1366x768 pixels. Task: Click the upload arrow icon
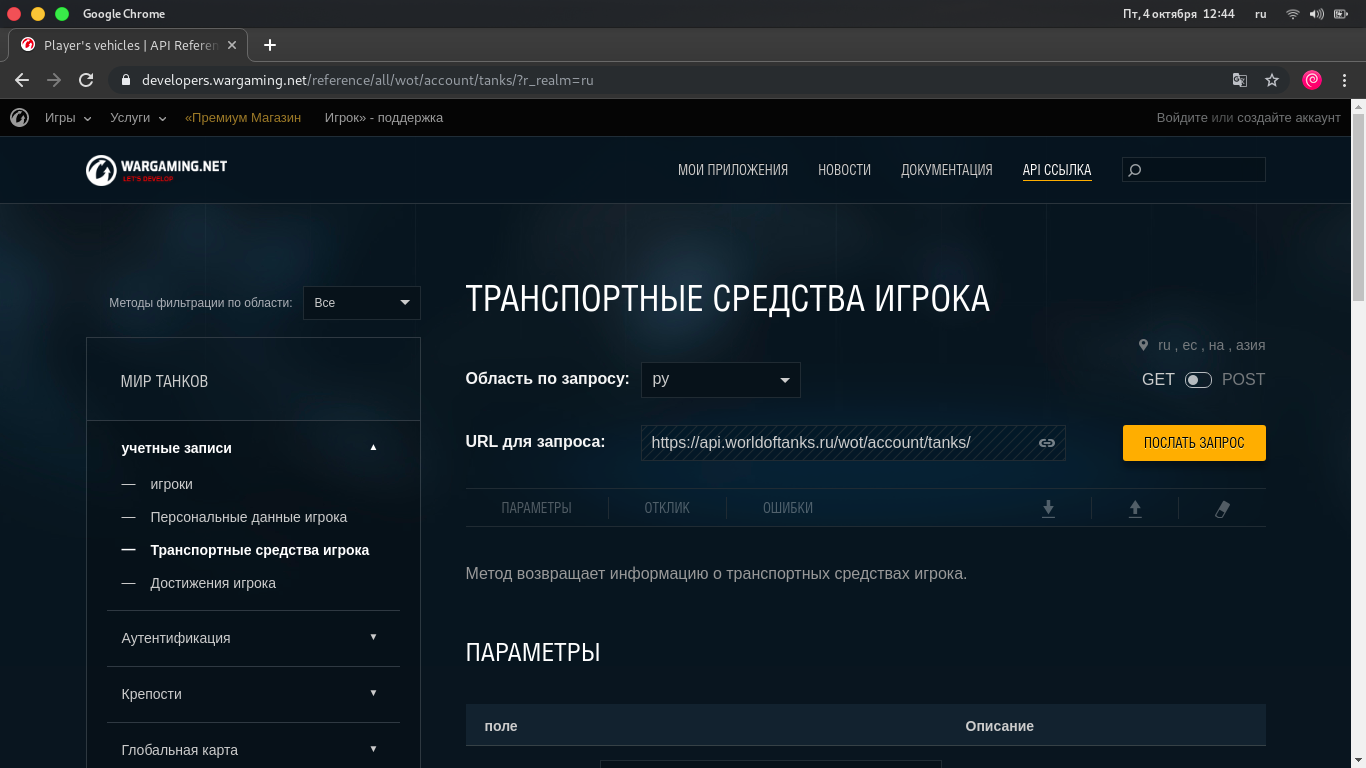point(1135,508)
